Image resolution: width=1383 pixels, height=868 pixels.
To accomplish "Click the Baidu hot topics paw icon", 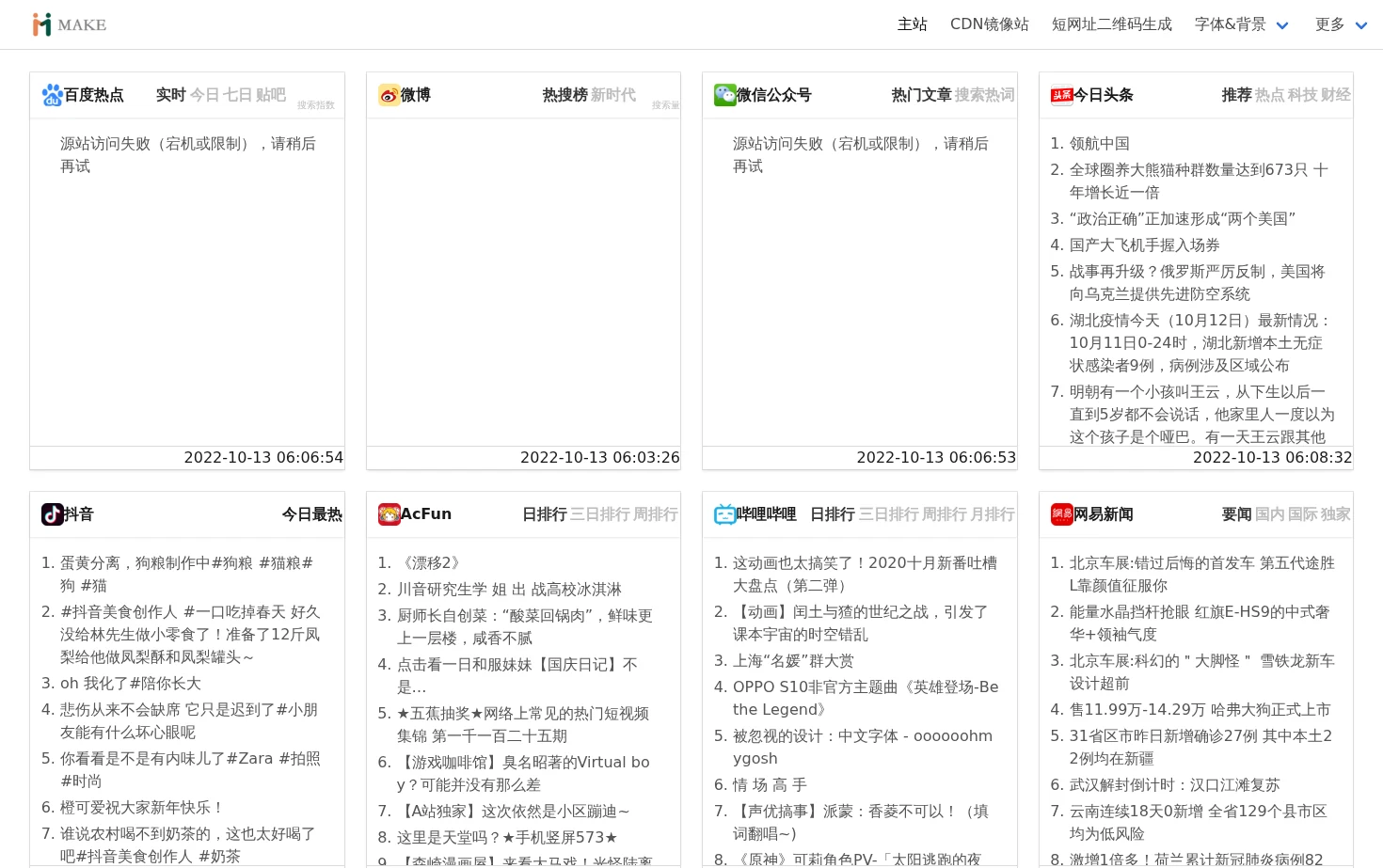I will coord(53,95).
